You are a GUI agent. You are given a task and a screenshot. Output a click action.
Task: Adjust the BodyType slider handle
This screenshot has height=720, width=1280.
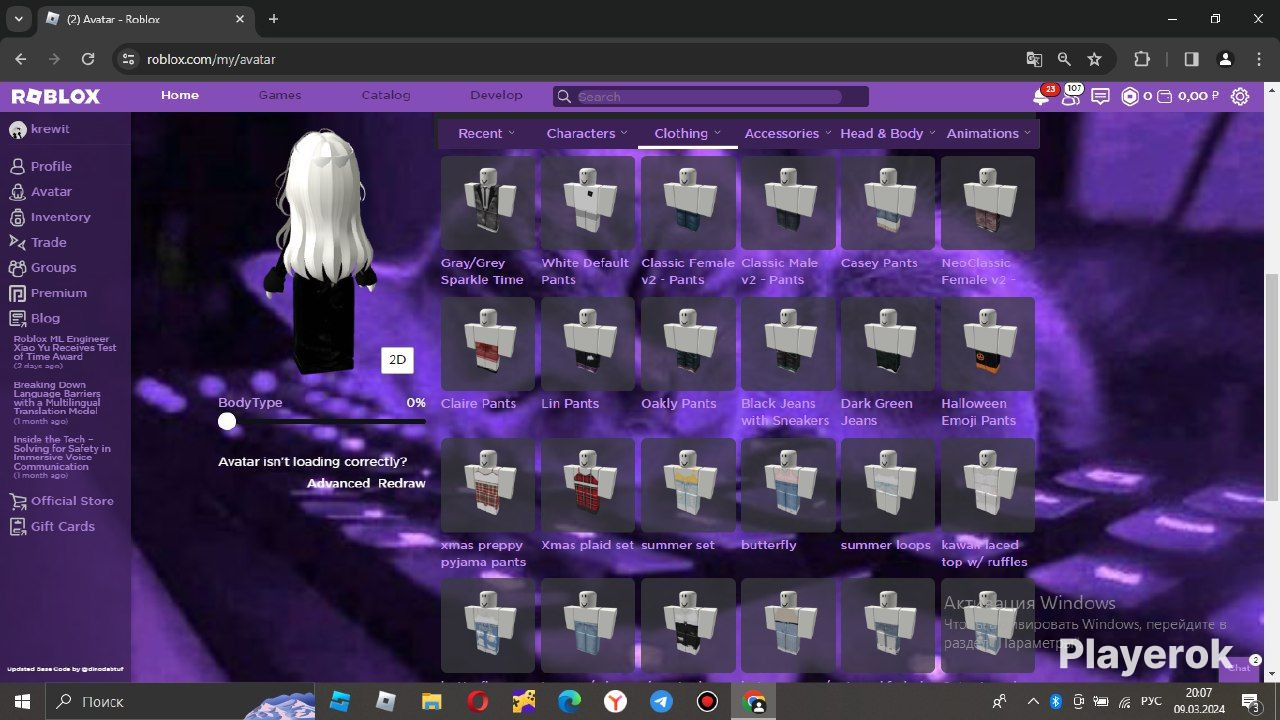tap(227, 422)
